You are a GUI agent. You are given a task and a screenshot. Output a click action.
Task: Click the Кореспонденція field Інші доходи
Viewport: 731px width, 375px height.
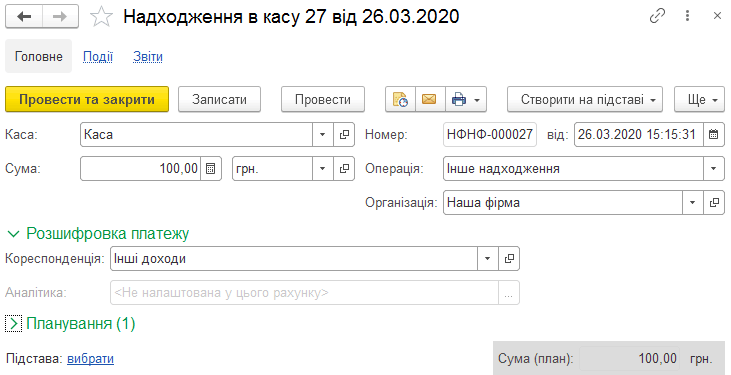coord(294,258)
